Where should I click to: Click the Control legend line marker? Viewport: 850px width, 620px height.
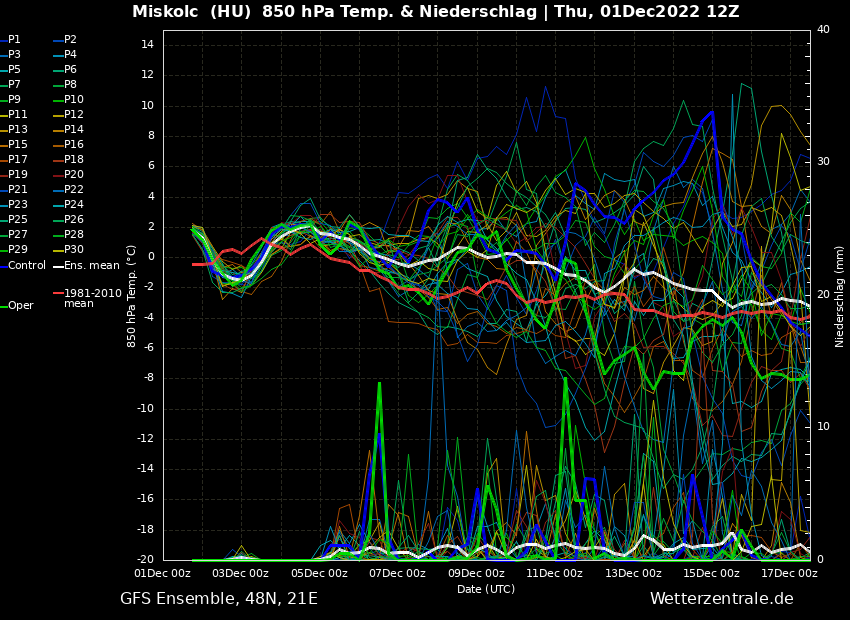[x=3, y=266]
